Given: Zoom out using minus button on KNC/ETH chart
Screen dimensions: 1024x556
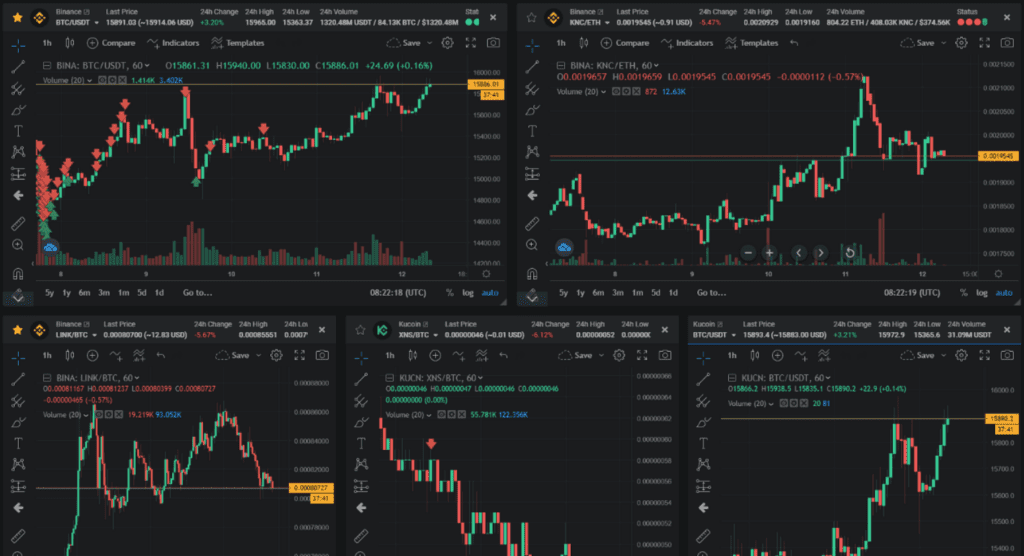Looking at the screenshot, I should tap(748, 253).
